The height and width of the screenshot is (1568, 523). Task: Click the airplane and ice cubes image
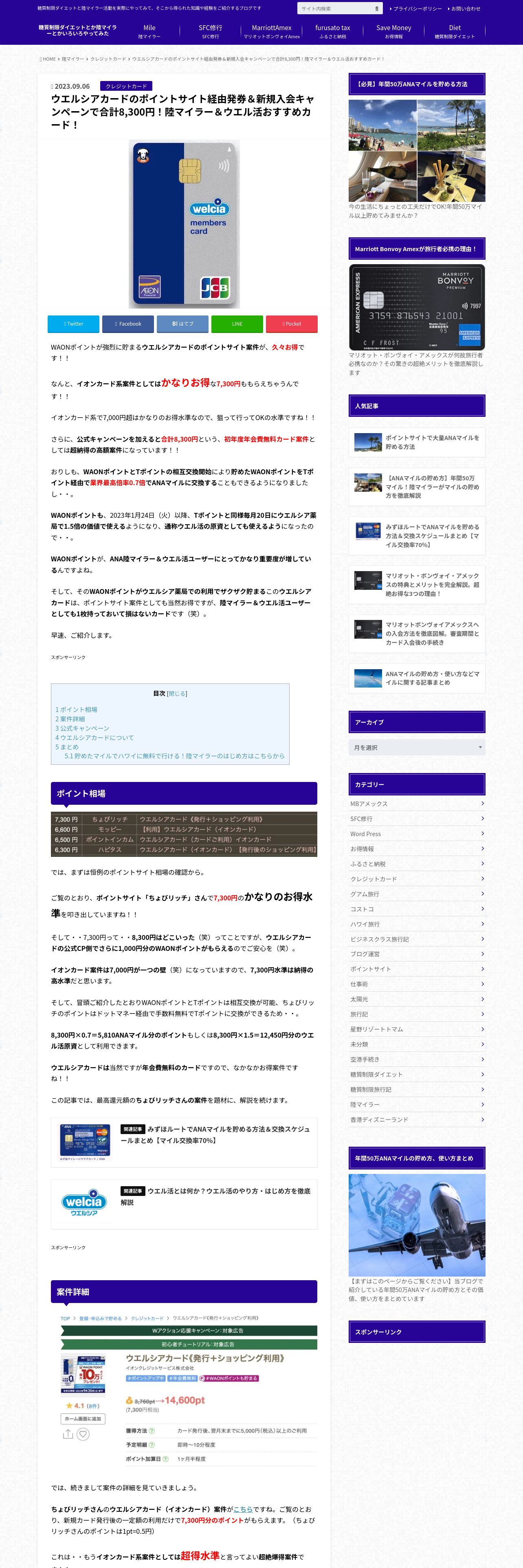tap(416, 1225)
